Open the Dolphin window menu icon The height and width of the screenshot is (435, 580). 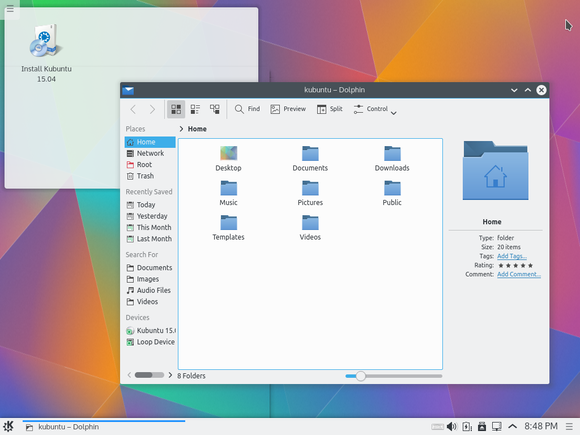click(x=128, y=90)
